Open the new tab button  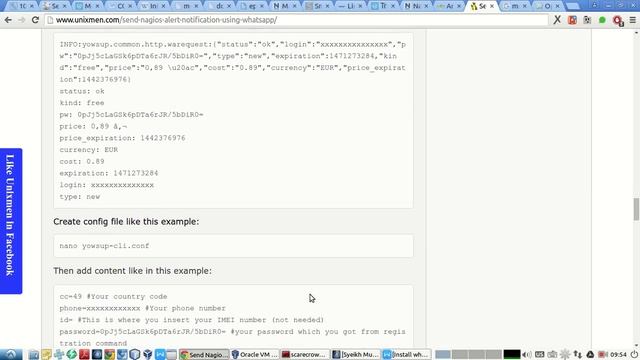(x=573, y=6)
